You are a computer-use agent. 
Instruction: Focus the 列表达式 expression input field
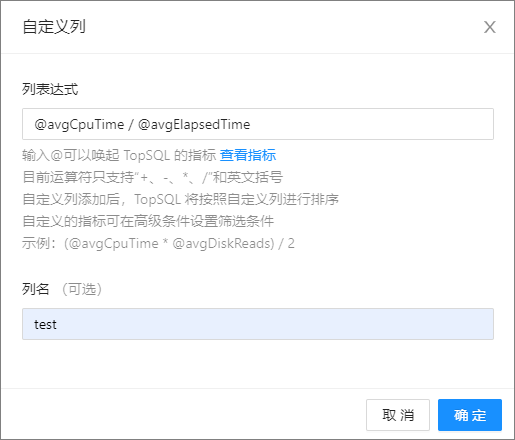[x=258, y=124]
